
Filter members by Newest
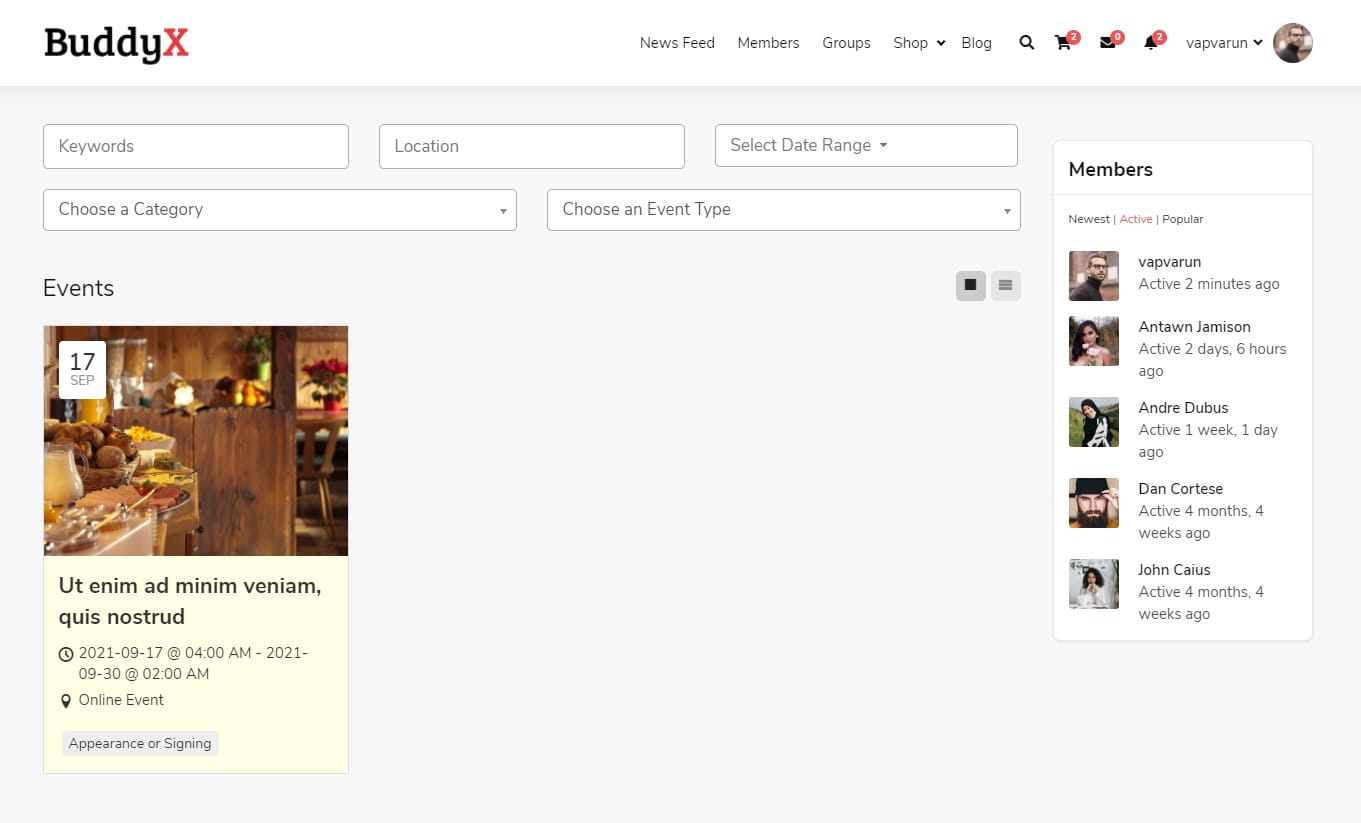click(1088, 219)
